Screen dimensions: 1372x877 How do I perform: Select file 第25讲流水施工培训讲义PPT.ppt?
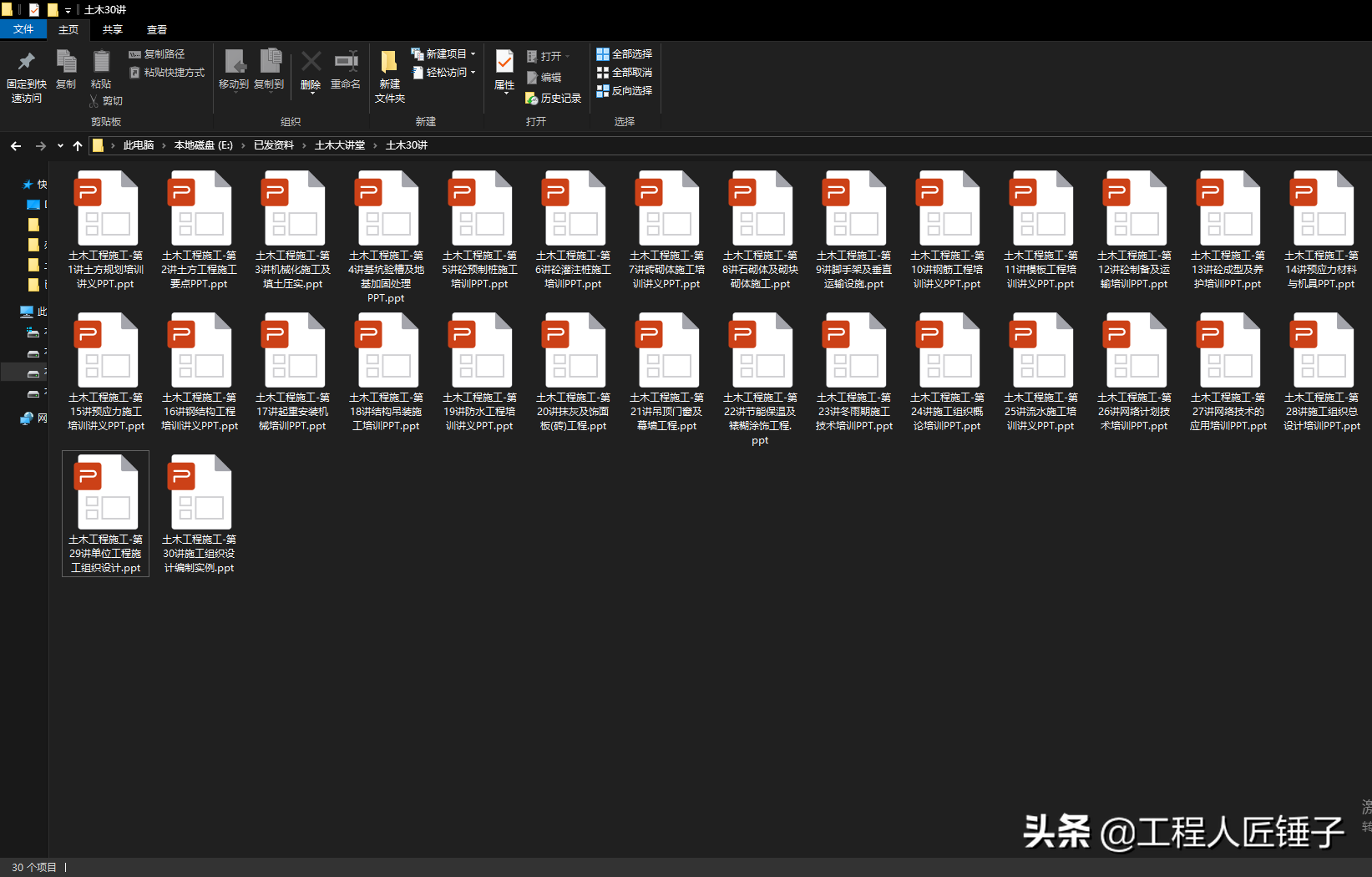[1041, 373]
